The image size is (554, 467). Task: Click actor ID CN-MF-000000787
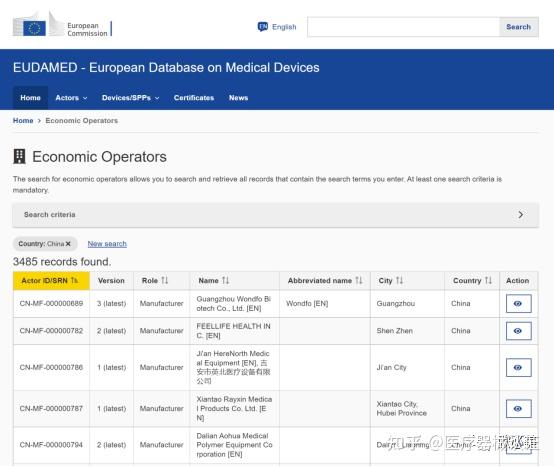click(51, 408)
